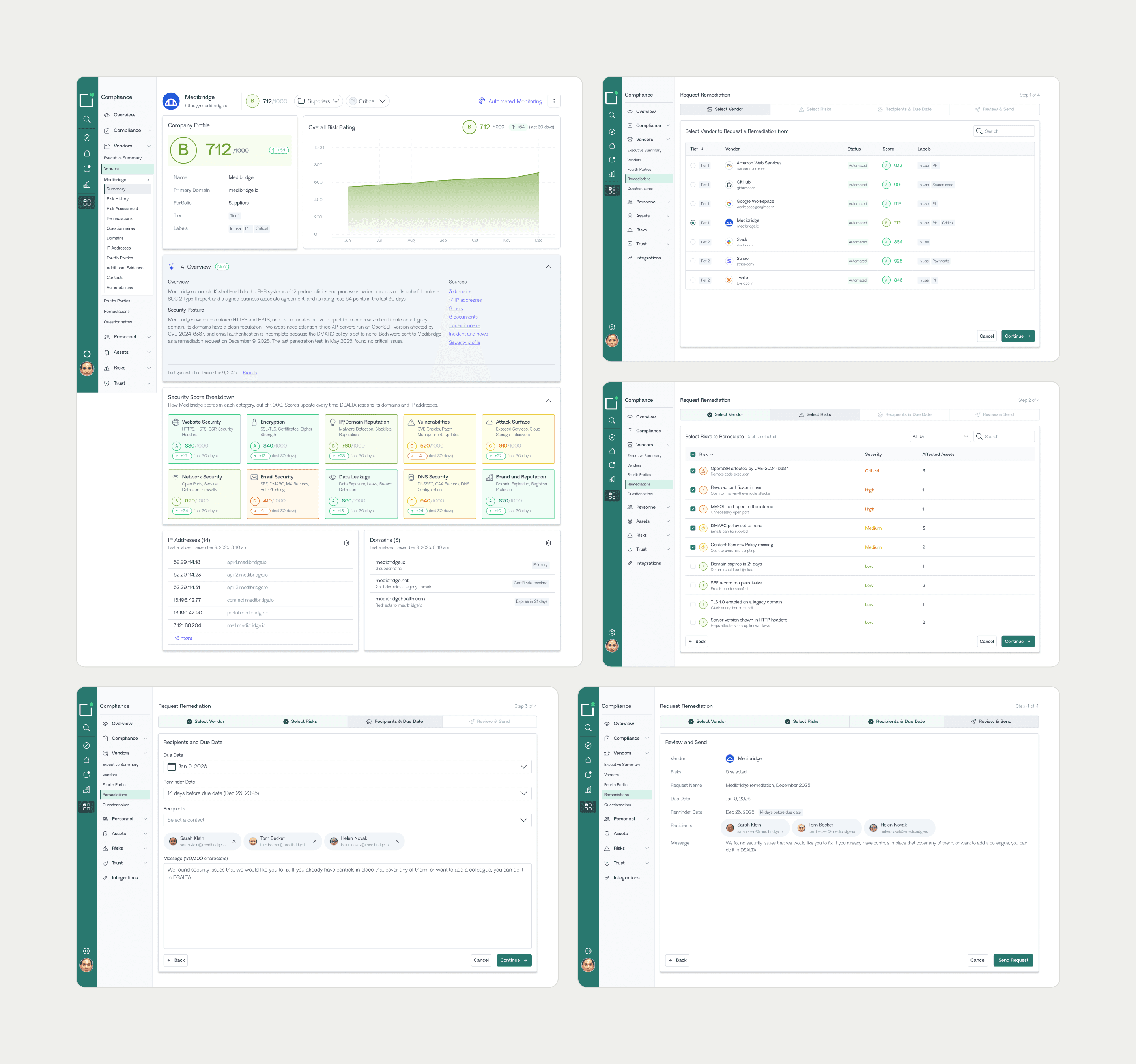Click the Refresh link under AI Overview

pos(250,373)
